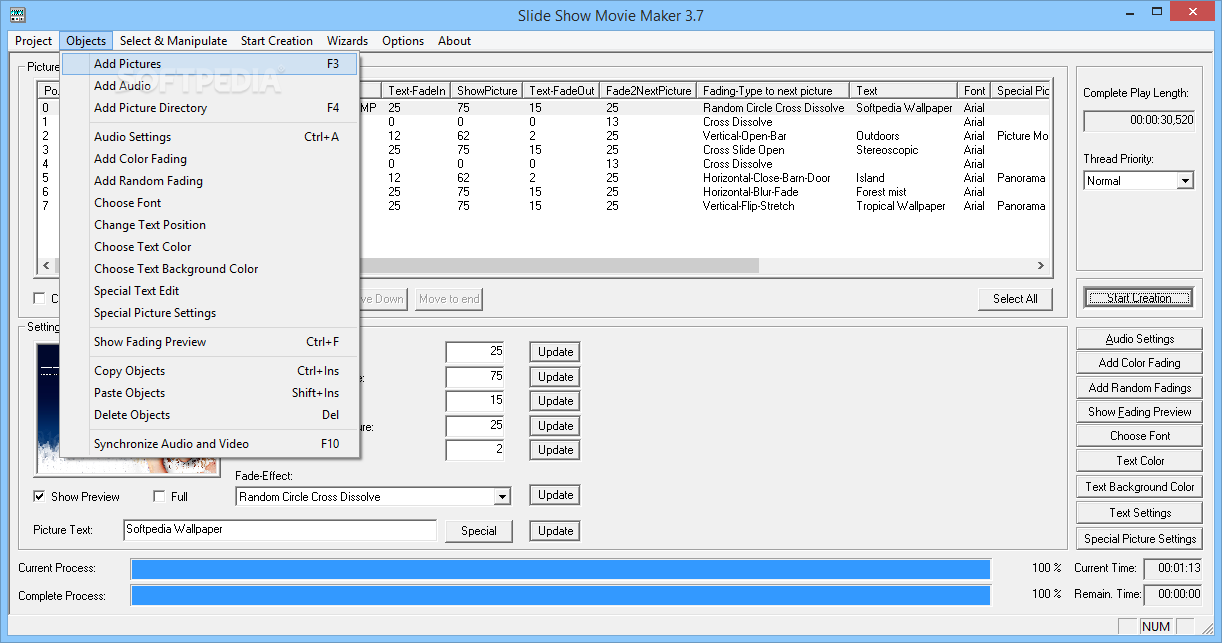The image size is (1222, 643).
Task: Close the Objects menu
Action: point(86,41)
